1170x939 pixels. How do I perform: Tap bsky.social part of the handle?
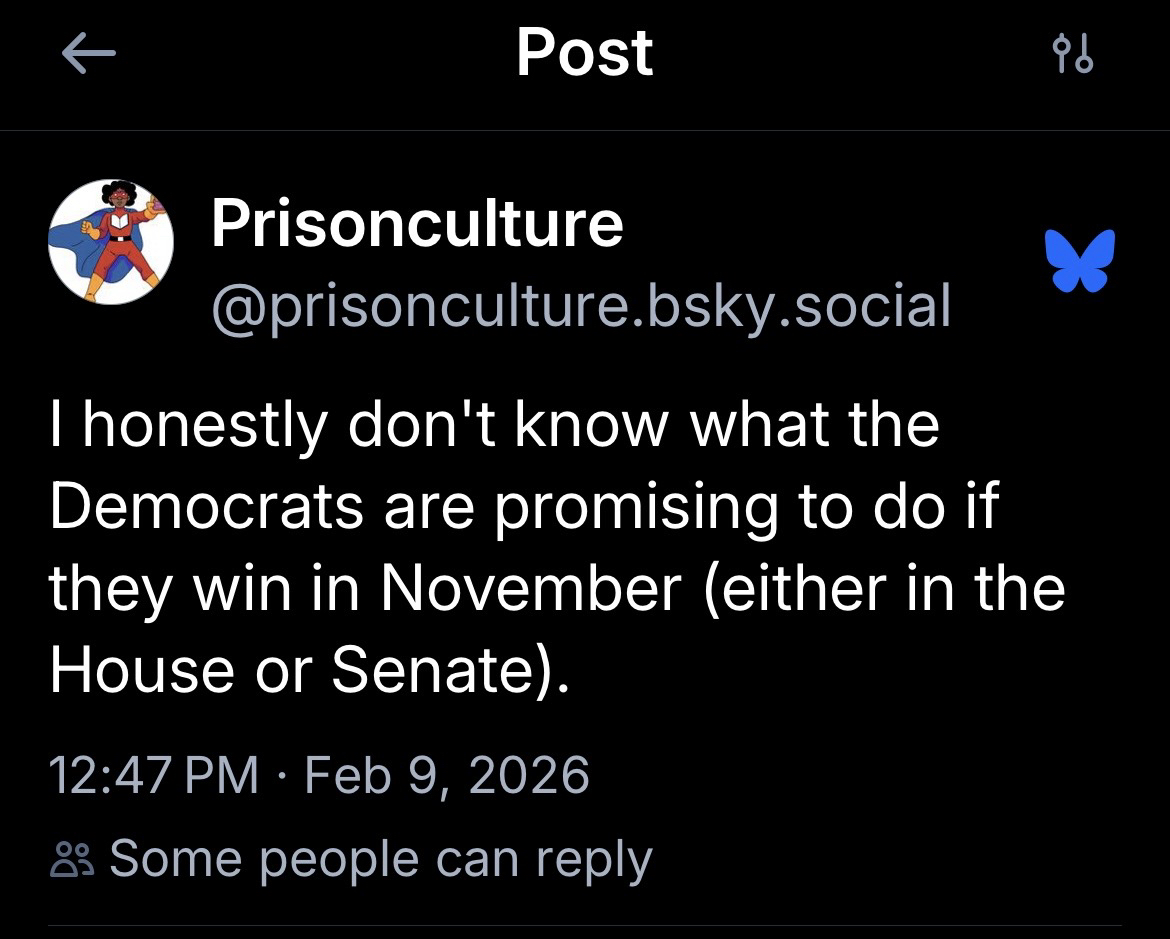[796, 306]
